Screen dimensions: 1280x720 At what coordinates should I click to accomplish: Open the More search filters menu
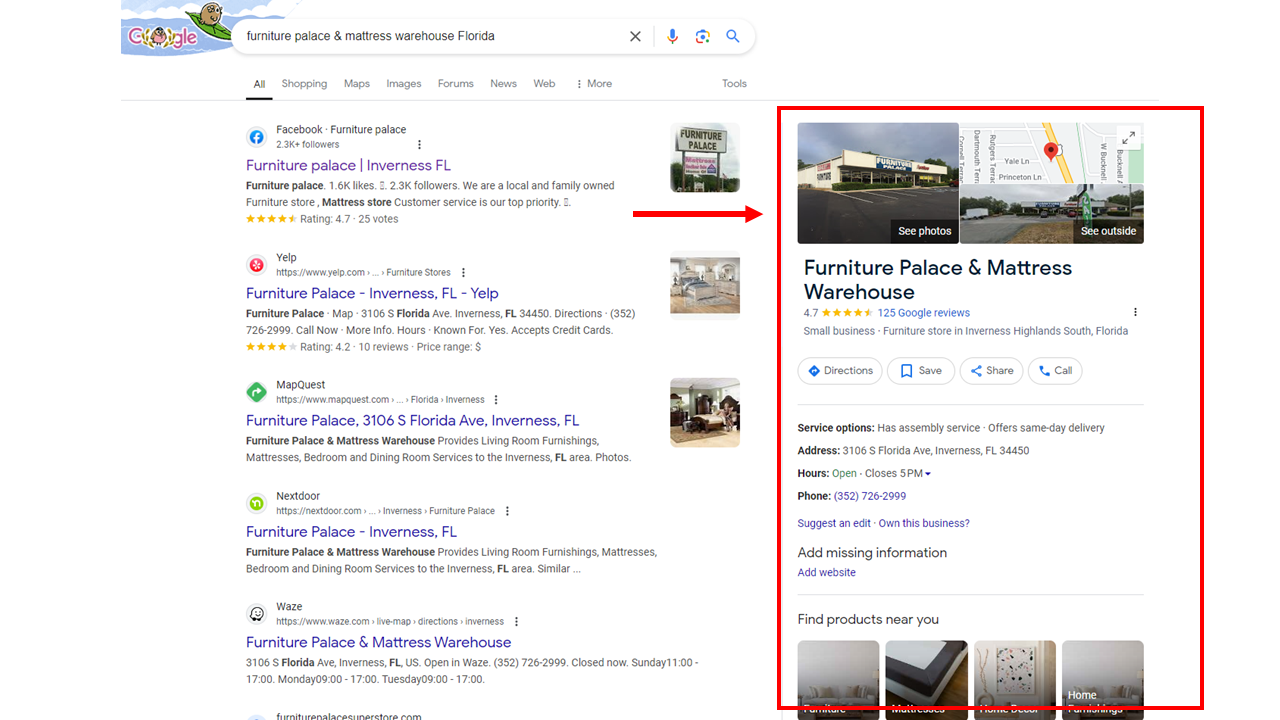pyautogui.click(x=593, y=84)
